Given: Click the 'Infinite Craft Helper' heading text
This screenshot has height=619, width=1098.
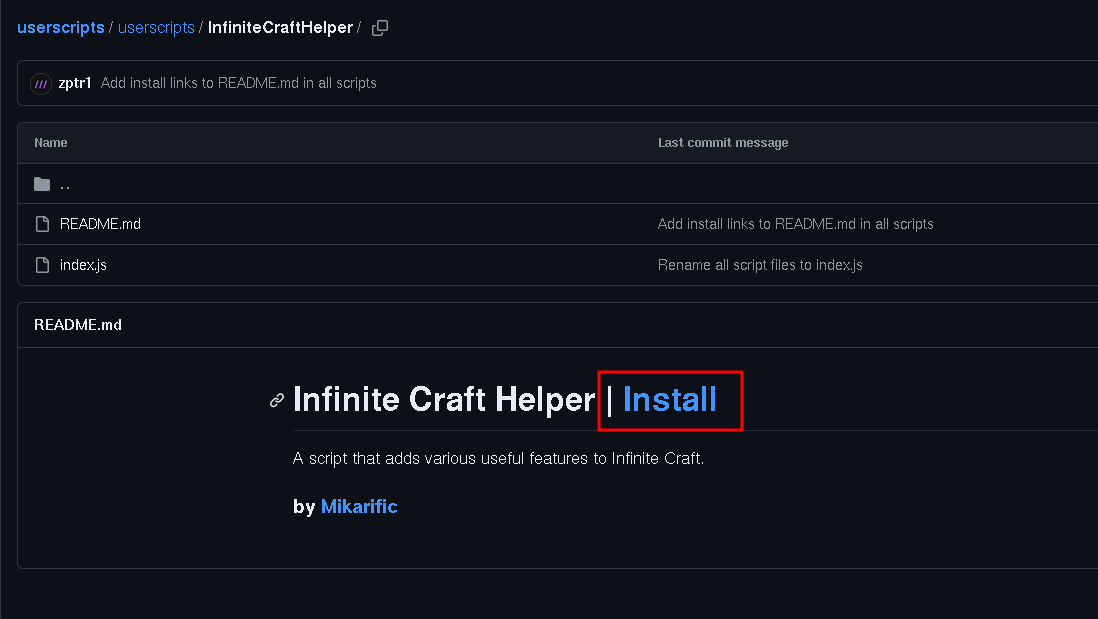Looking at the screenshot, I should [x=444, y=400].
